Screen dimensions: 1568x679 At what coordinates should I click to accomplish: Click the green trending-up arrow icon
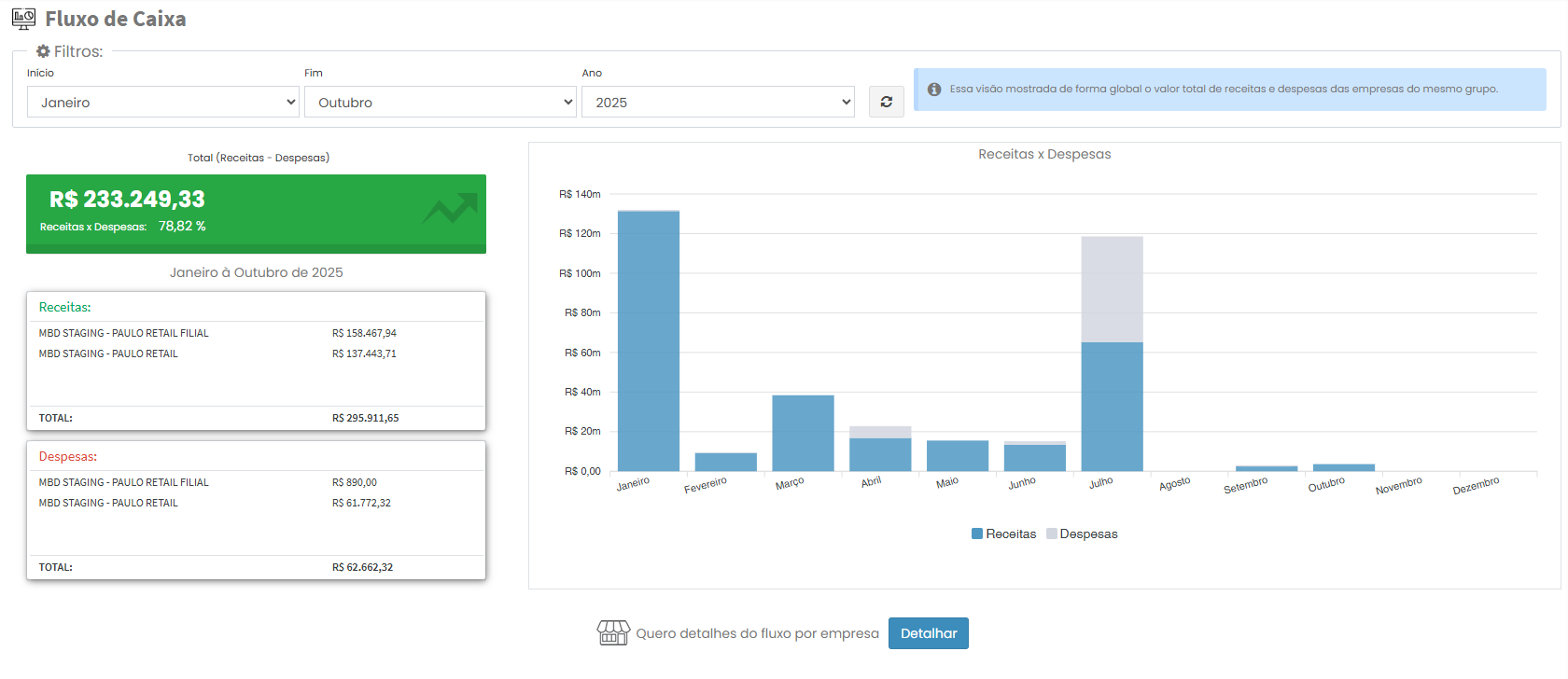click(x=450, y=209)
